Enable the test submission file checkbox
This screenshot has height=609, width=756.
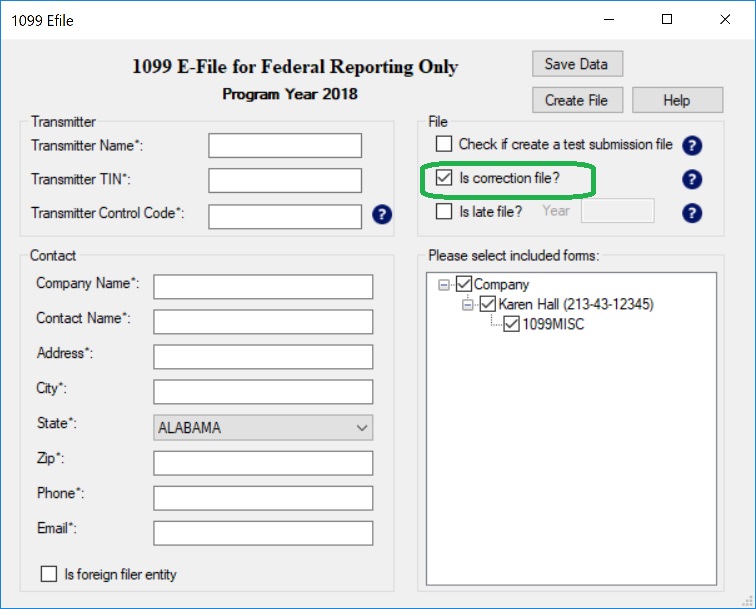point(444,145)
